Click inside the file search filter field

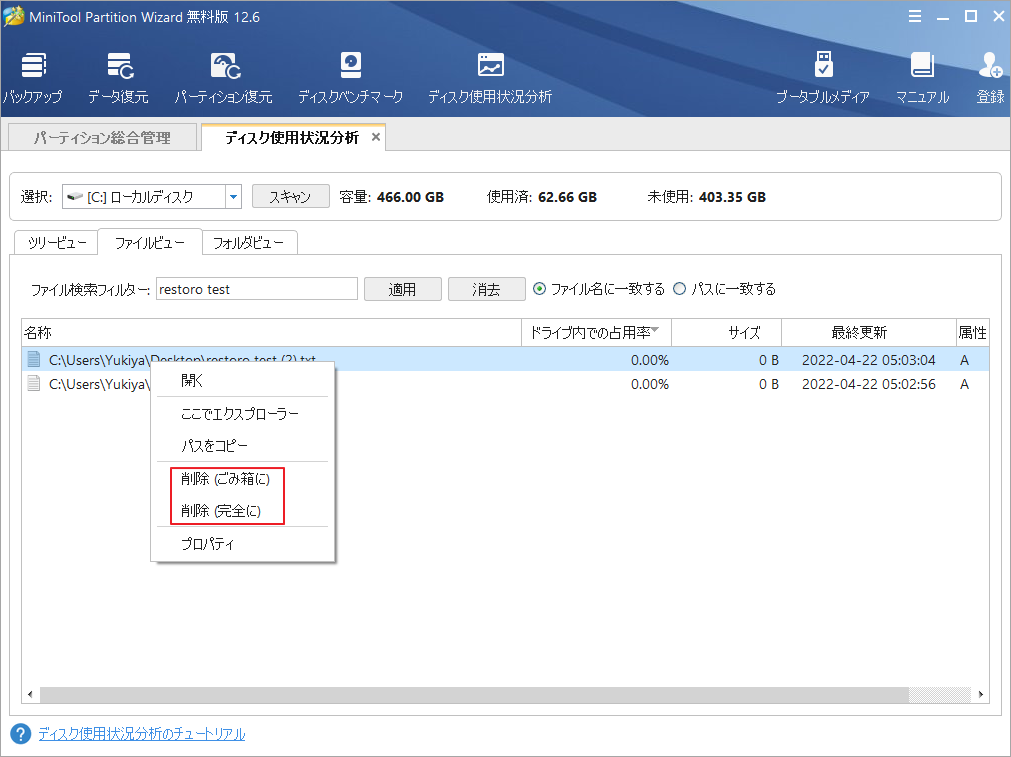coord(256,288)
